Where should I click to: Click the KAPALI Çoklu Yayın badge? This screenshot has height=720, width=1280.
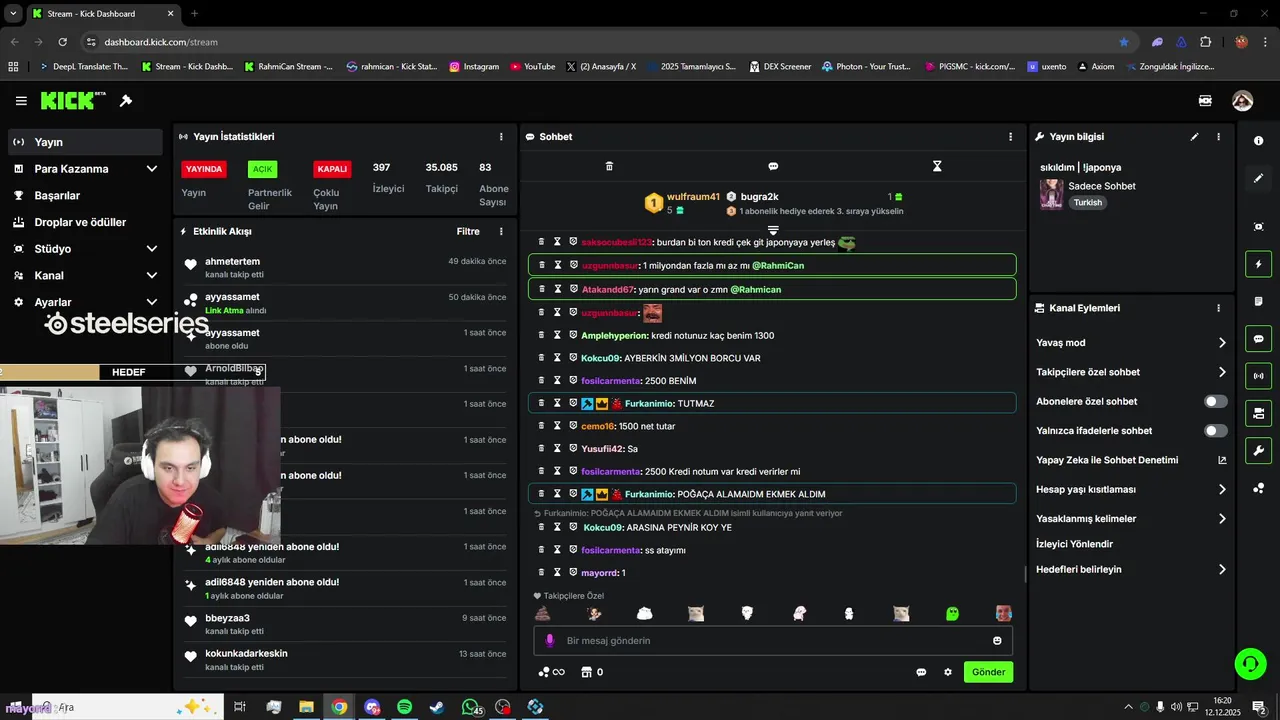332,169
